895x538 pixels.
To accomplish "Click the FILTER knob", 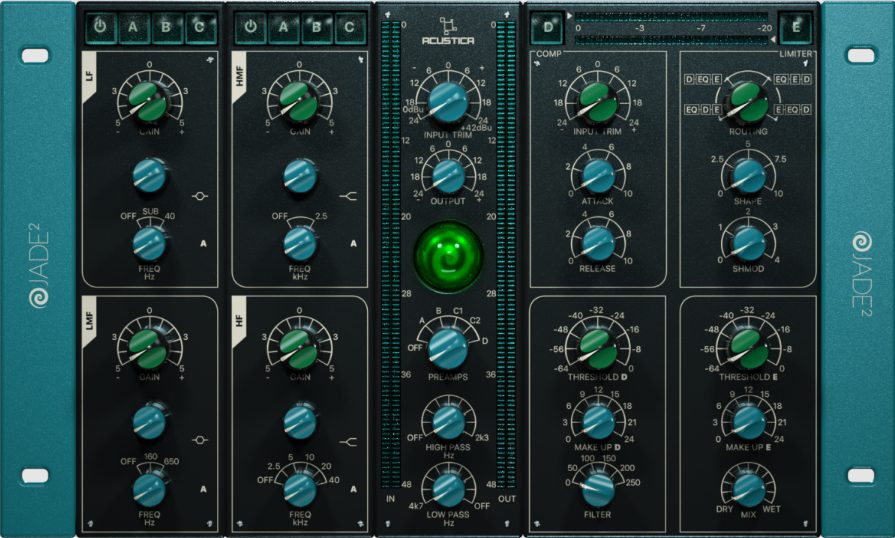I will pyautogui.click(x=598, y=490).
